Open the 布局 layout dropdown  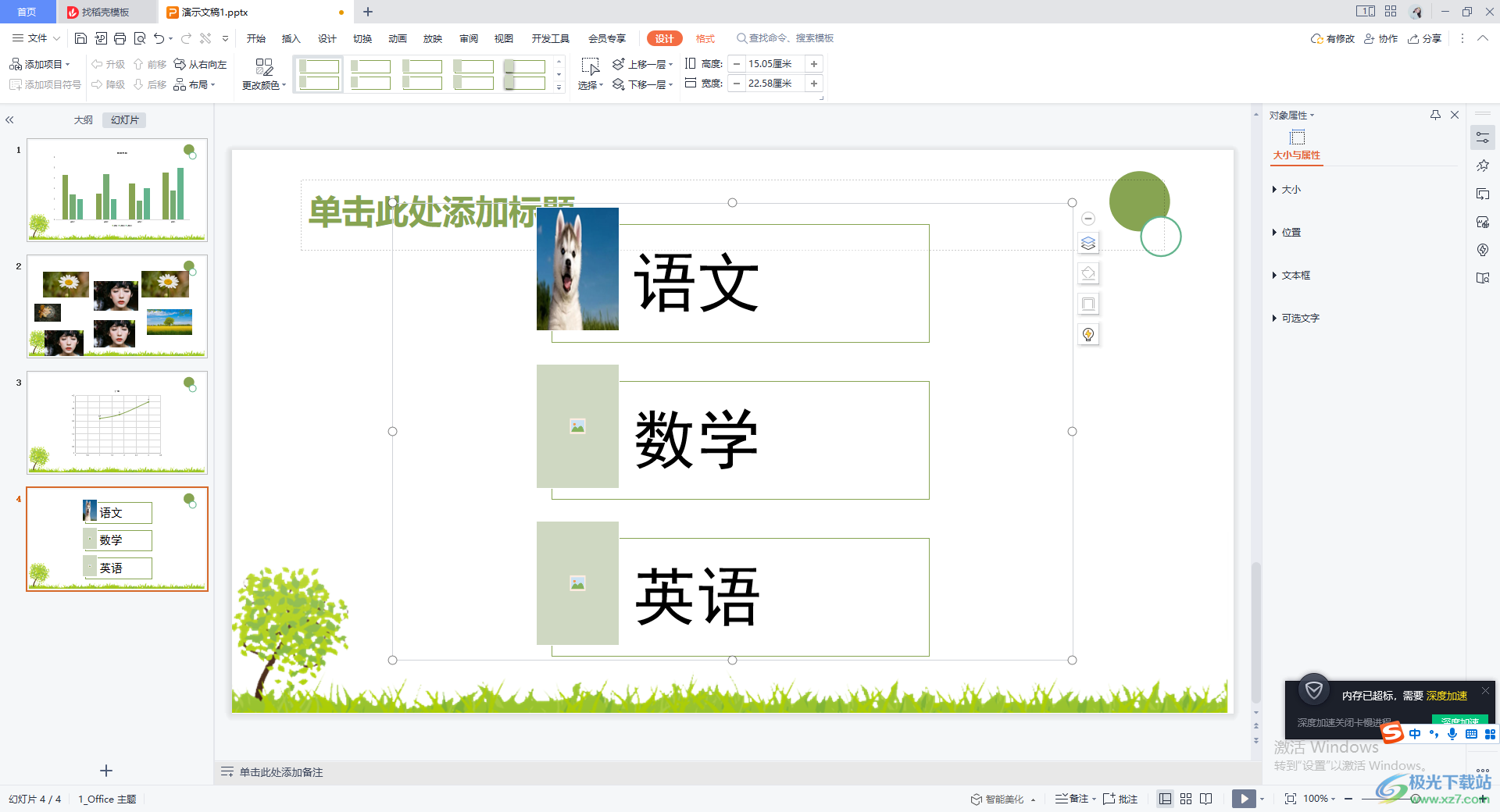(x=195, y=84)
